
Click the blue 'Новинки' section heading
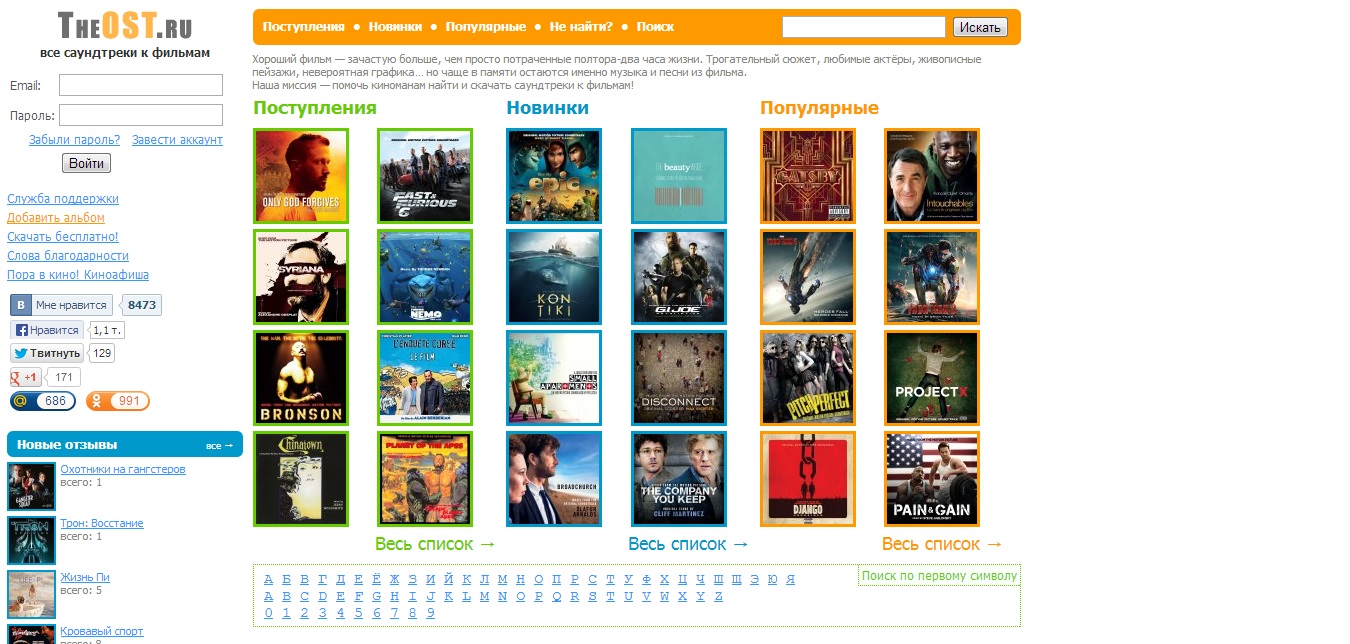[x=548, y=108]
